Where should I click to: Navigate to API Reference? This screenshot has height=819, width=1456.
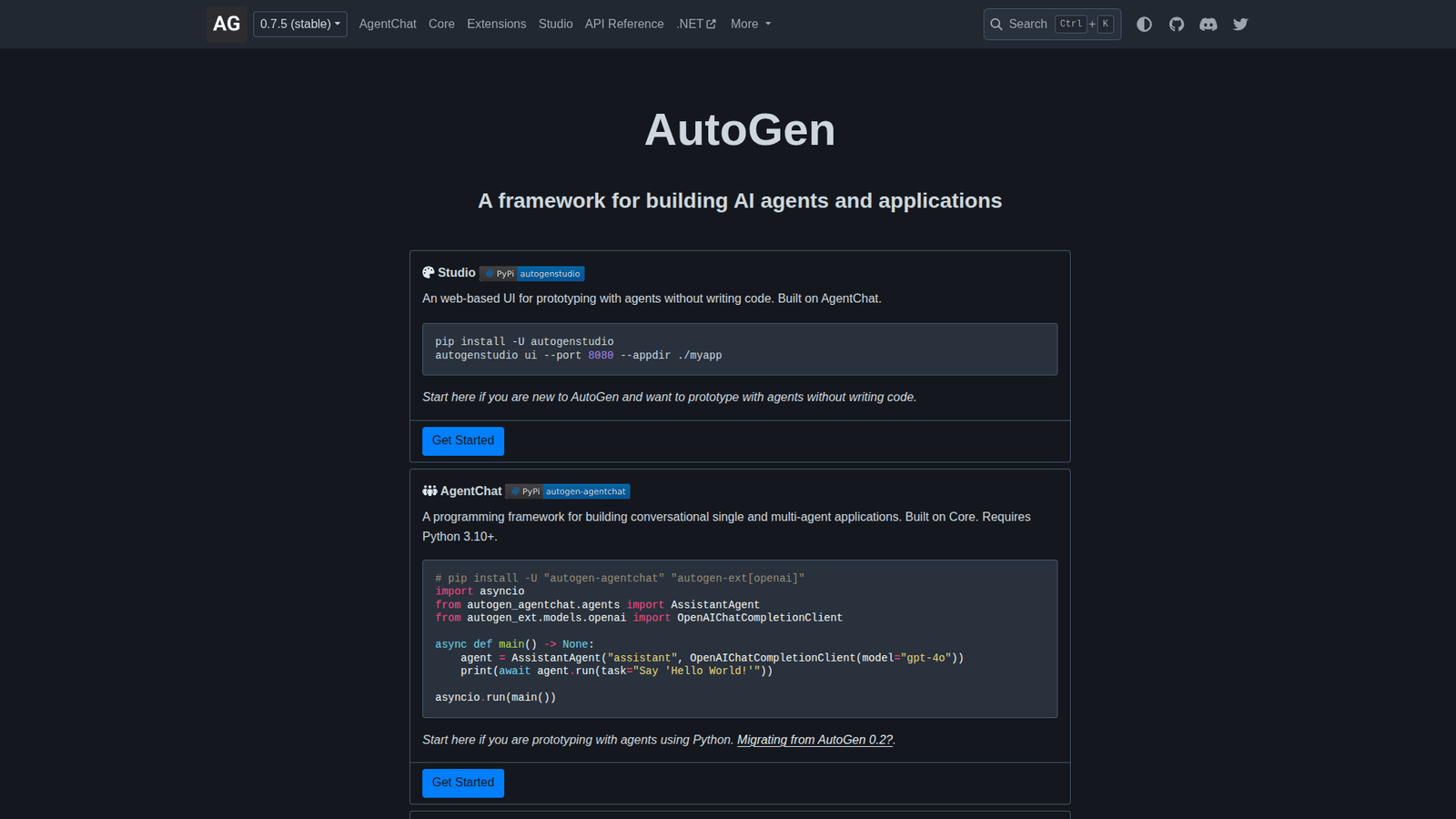[624, 25]
